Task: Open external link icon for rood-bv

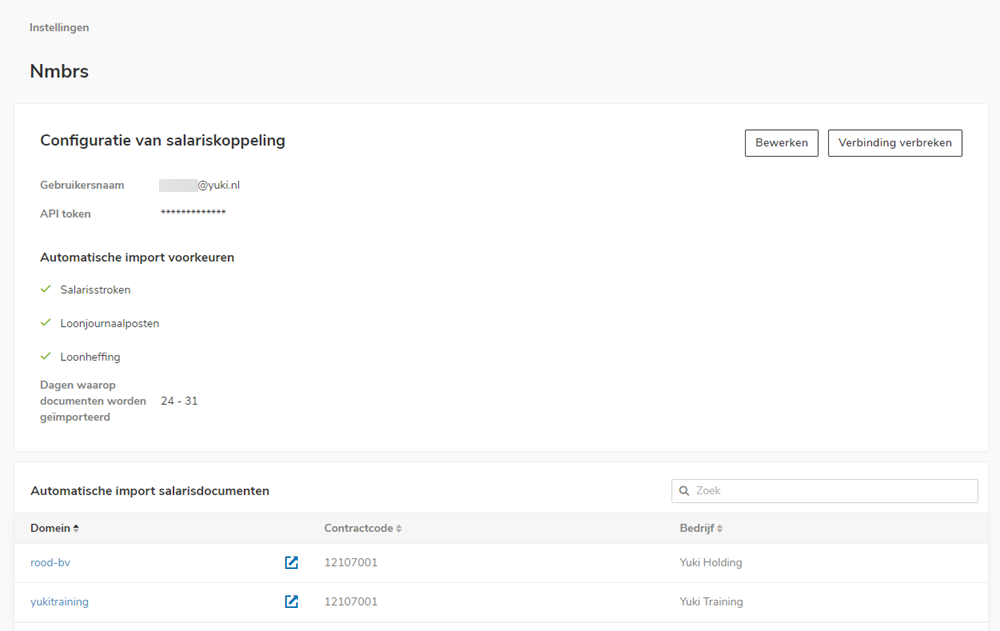Action: pyautogui.click(x=291, y=562)
